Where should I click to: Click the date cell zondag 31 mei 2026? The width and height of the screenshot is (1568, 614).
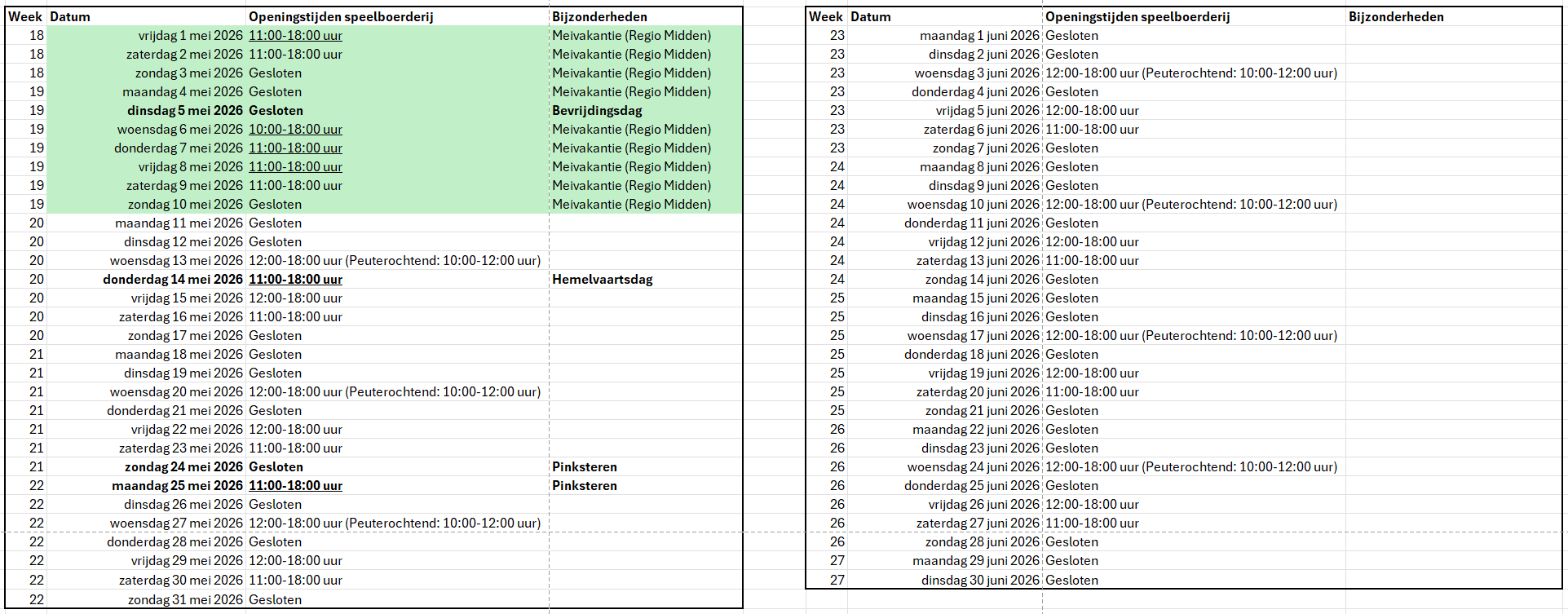[184, 600]
